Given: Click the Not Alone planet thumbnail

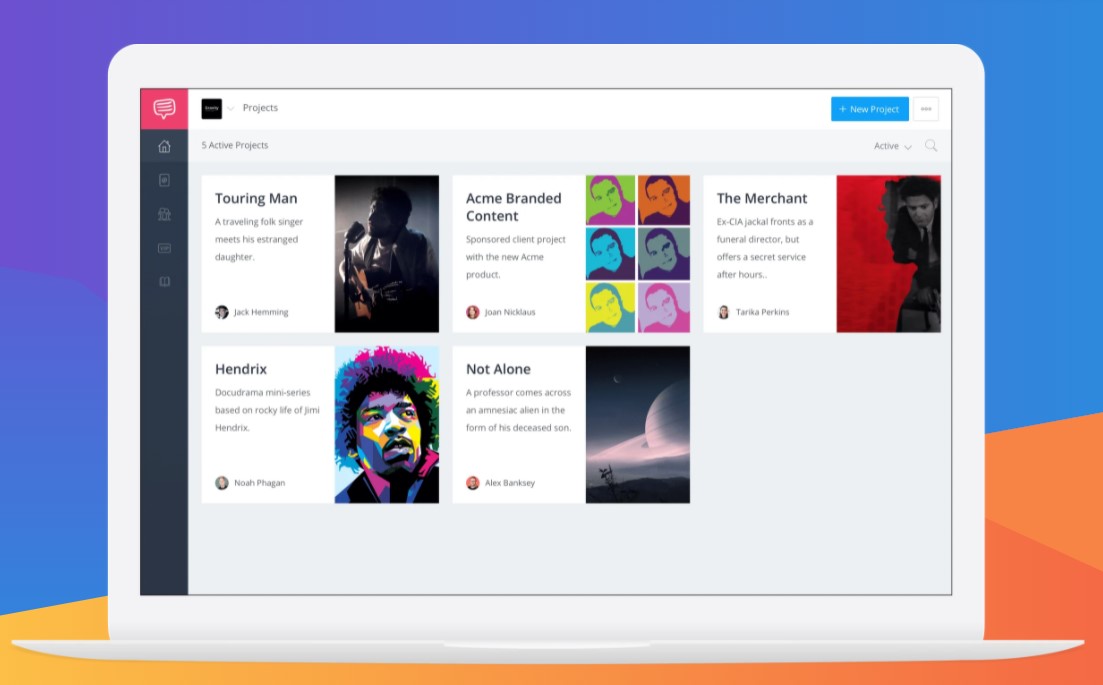Looking at the screenshot, I should point(638,425).
